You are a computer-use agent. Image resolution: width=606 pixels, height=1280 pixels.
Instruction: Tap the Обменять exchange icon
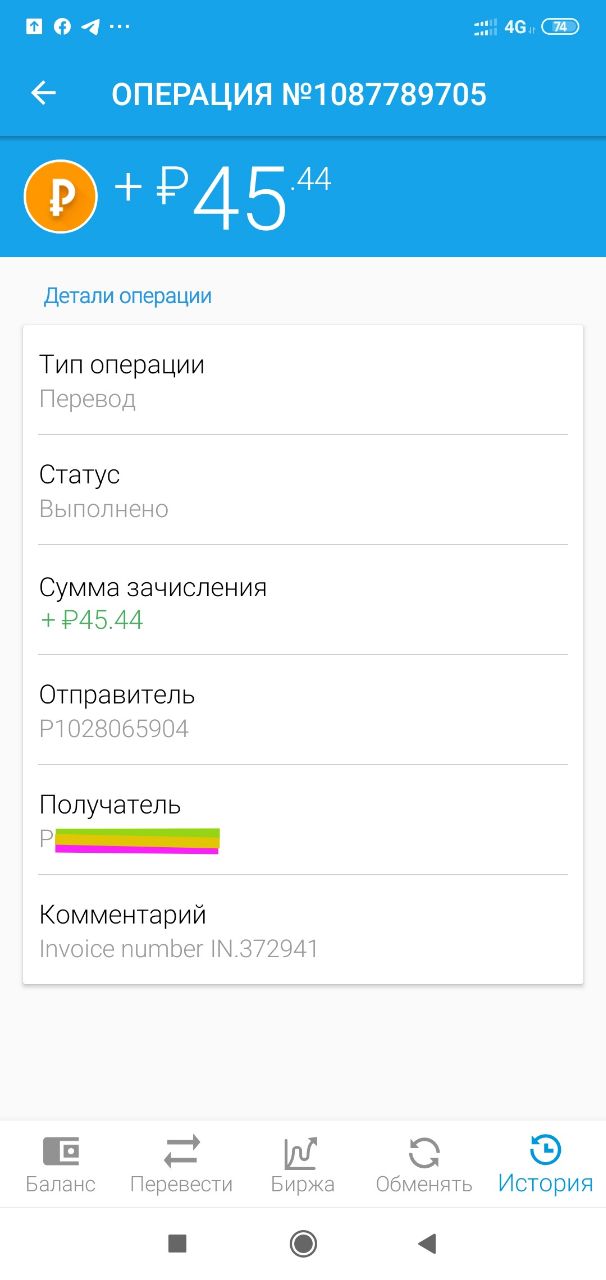(423, 1152)
